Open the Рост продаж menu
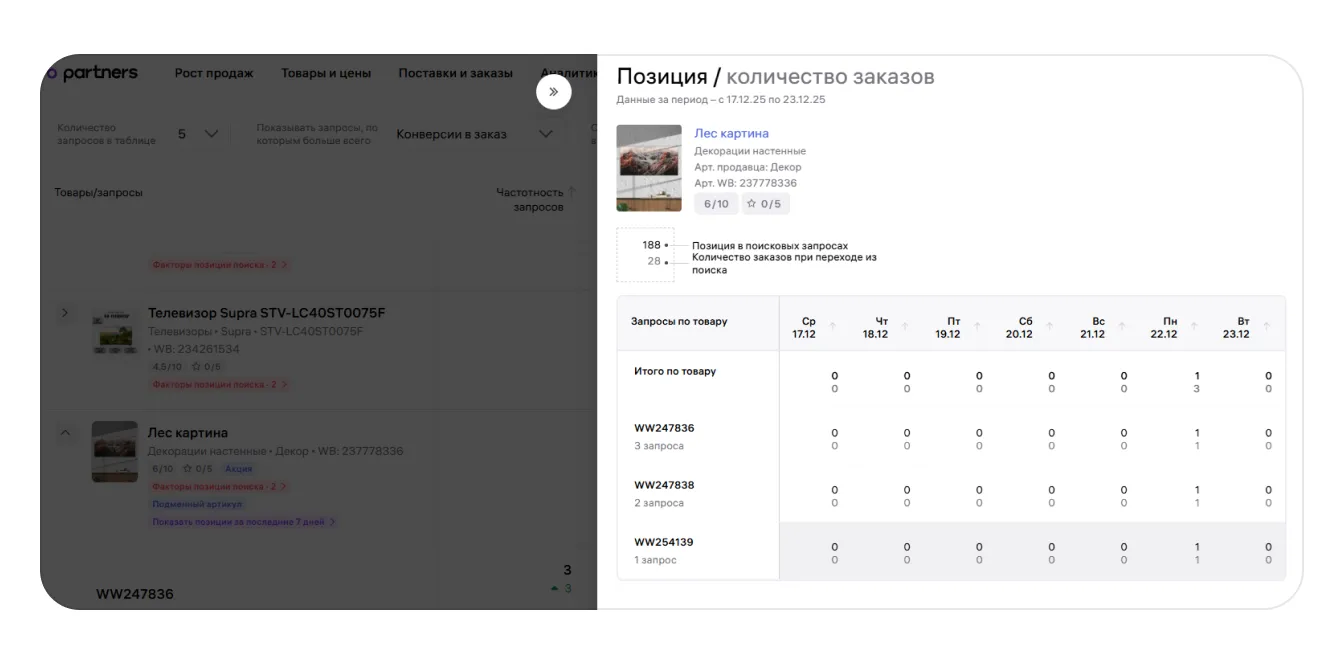The width and height of the screenshot is (1344, 664). [x=214, y=73]
